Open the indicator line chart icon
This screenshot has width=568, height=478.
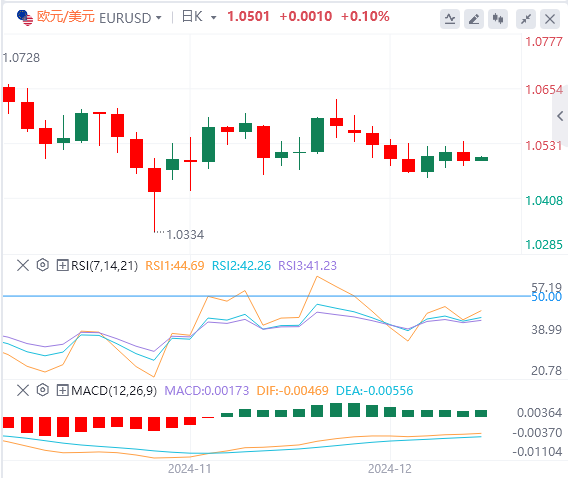[450, 19]
